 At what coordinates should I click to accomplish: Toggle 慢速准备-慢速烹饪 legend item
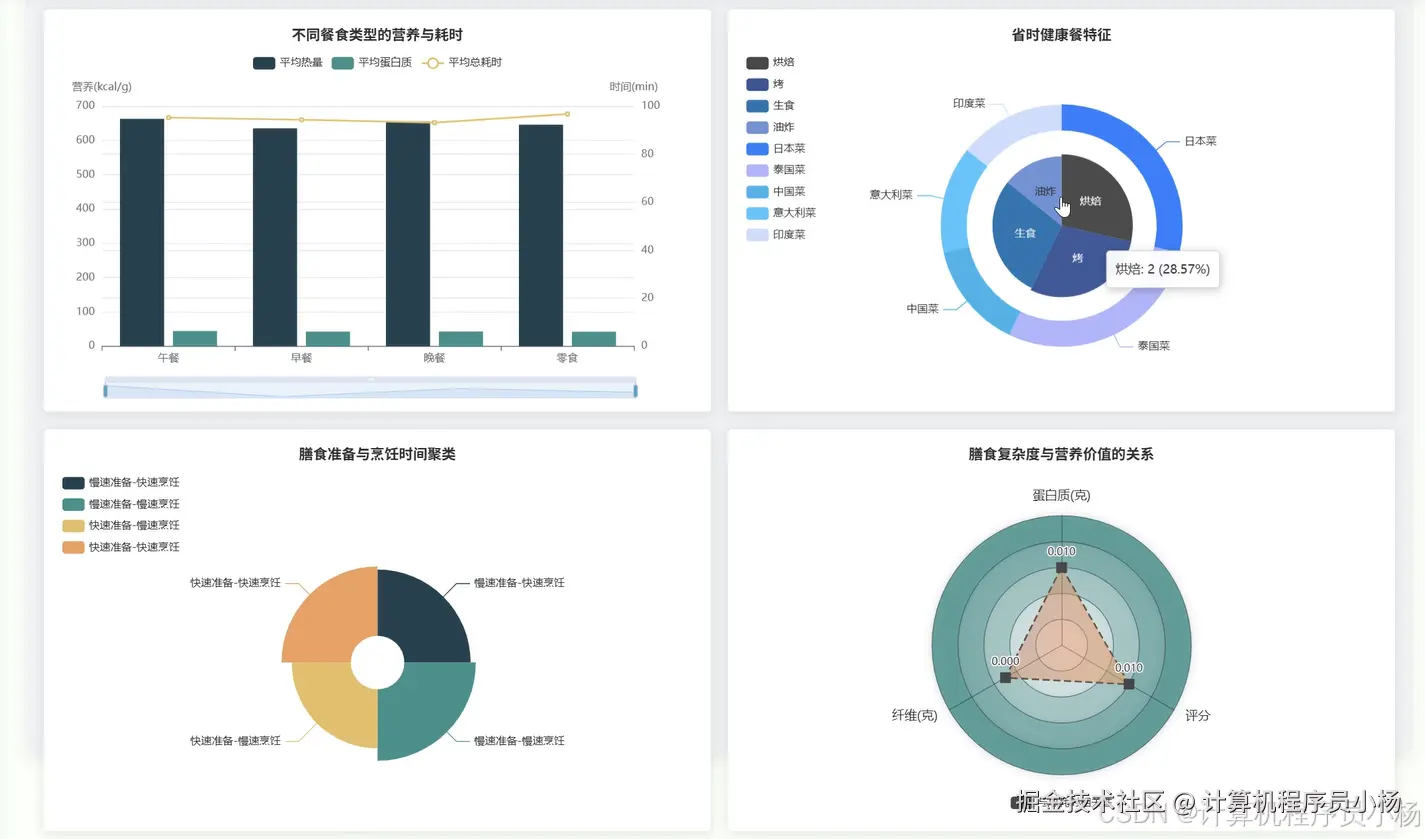[x=121, y=504]
